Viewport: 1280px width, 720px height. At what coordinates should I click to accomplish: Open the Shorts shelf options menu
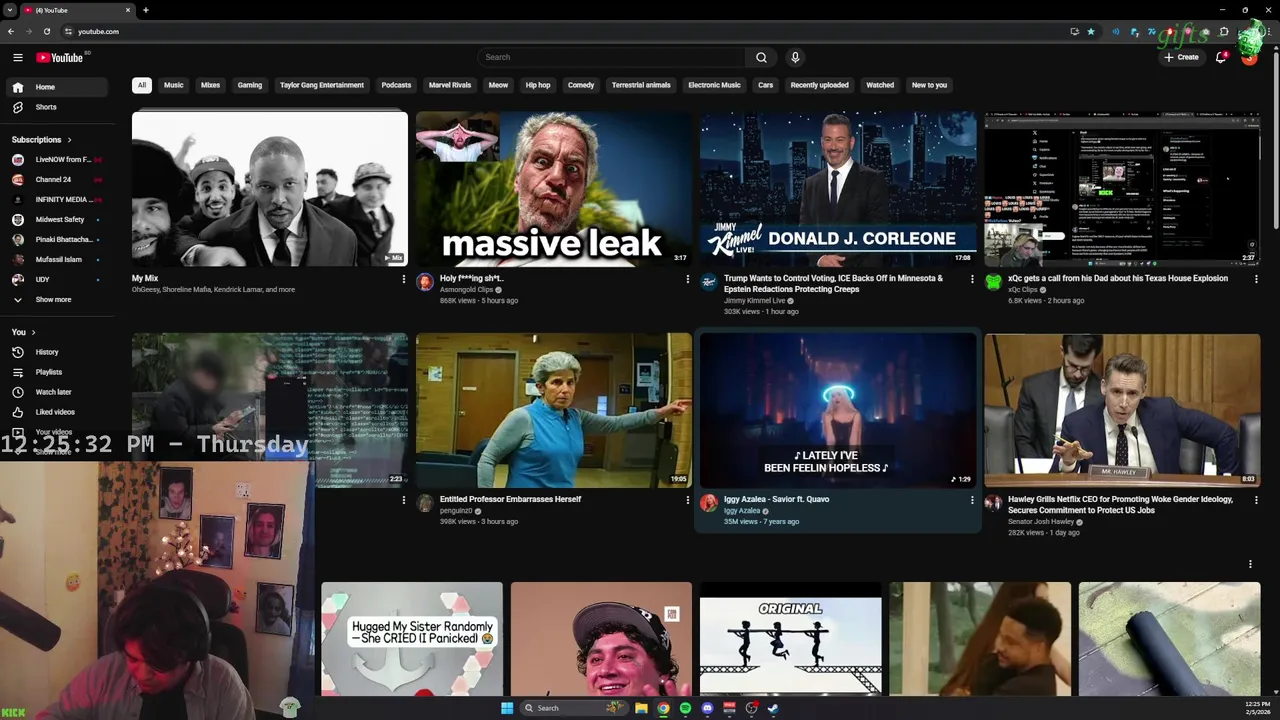[x=1250, y=564]
